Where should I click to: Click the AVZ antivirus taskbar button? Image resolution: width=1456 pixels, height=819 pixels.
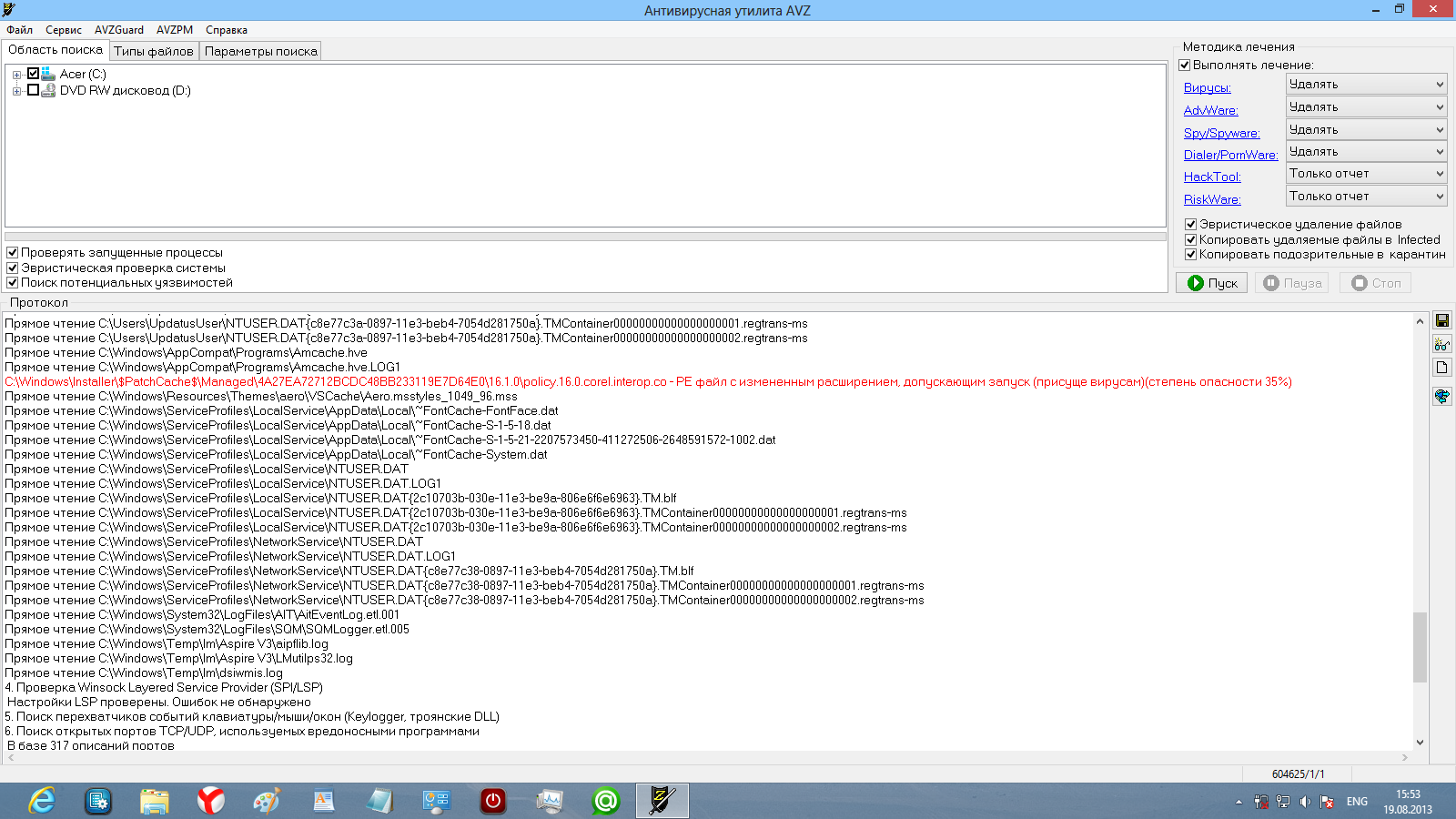point(662,801)
